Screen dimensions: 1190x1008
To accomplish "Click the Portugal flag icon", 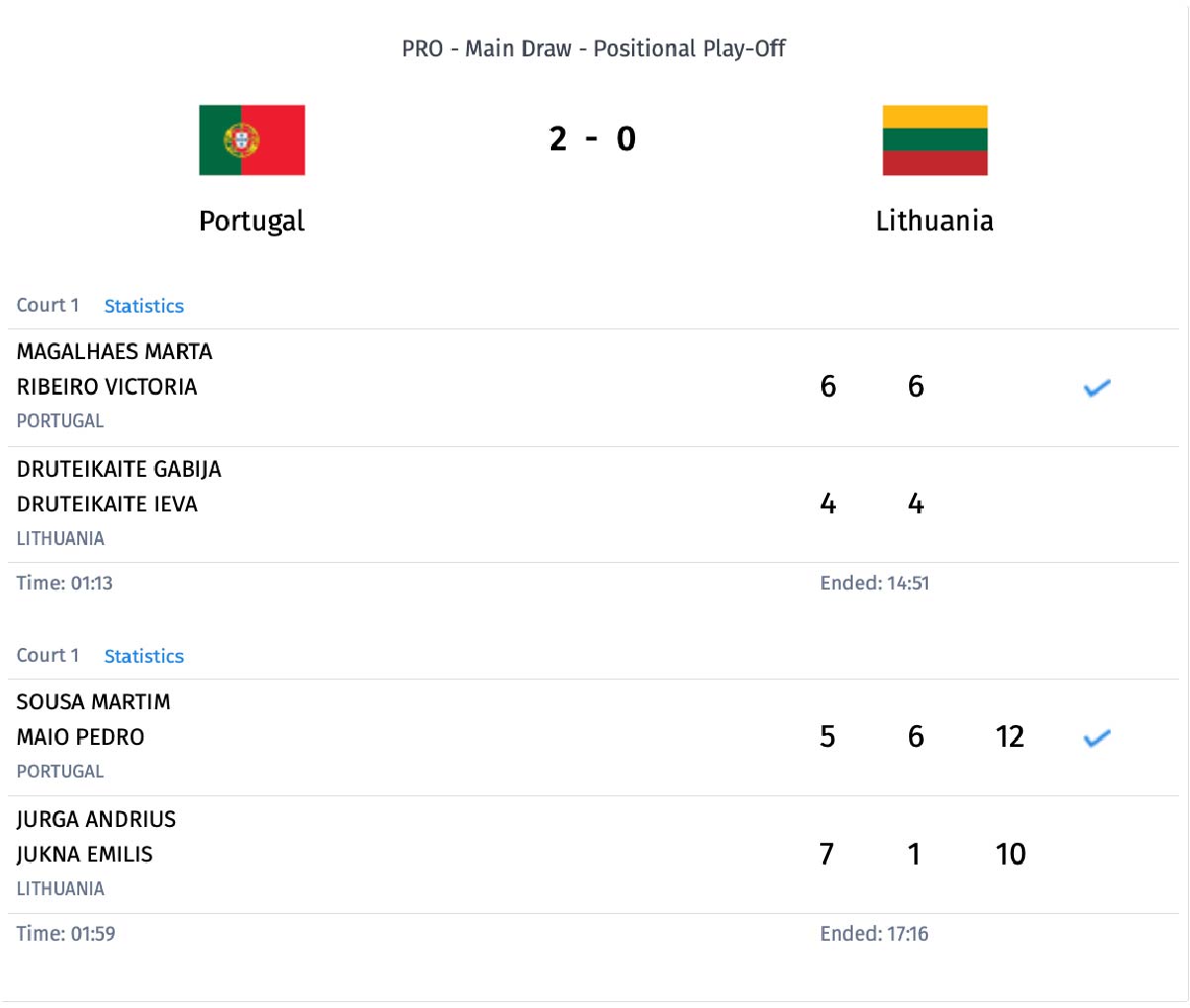I will point(251,140).
